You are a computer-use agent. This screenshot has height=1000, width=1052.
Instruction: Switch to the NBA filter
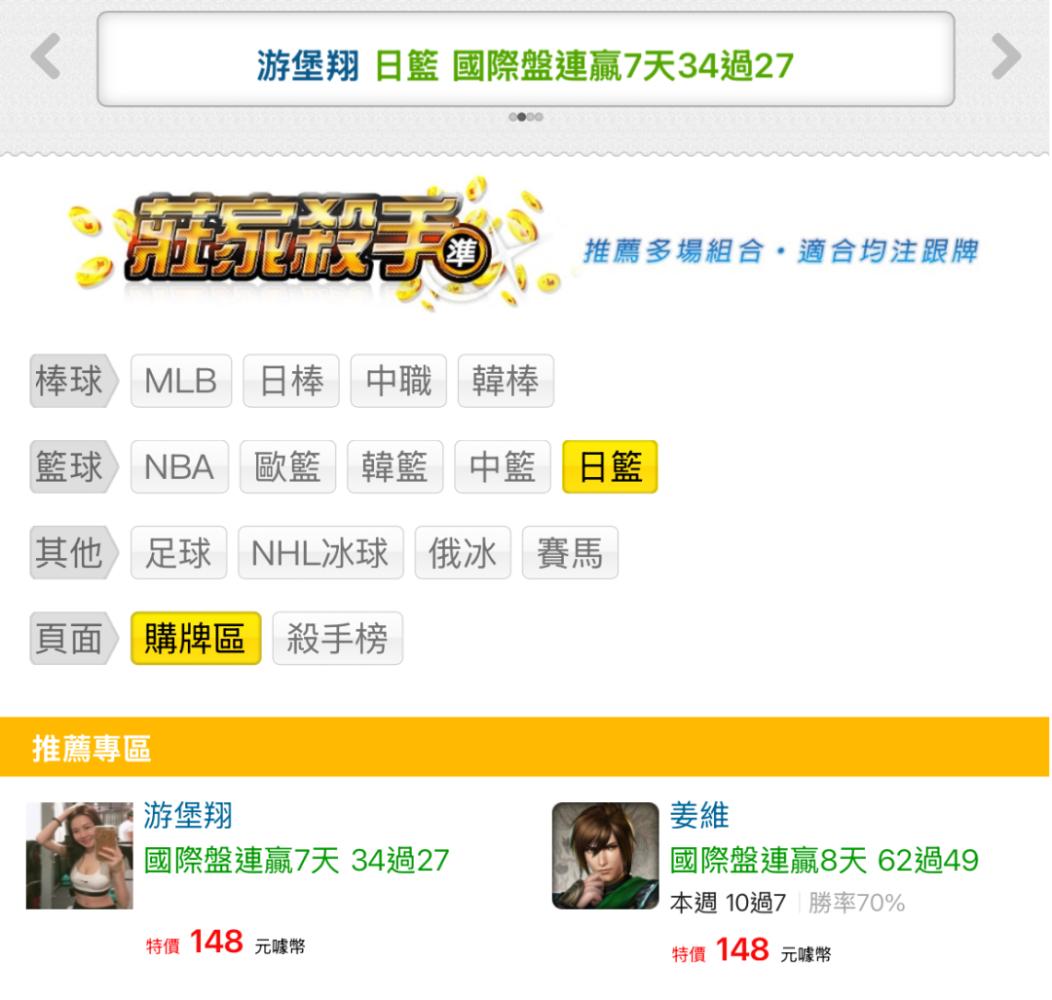coord(180,466)
